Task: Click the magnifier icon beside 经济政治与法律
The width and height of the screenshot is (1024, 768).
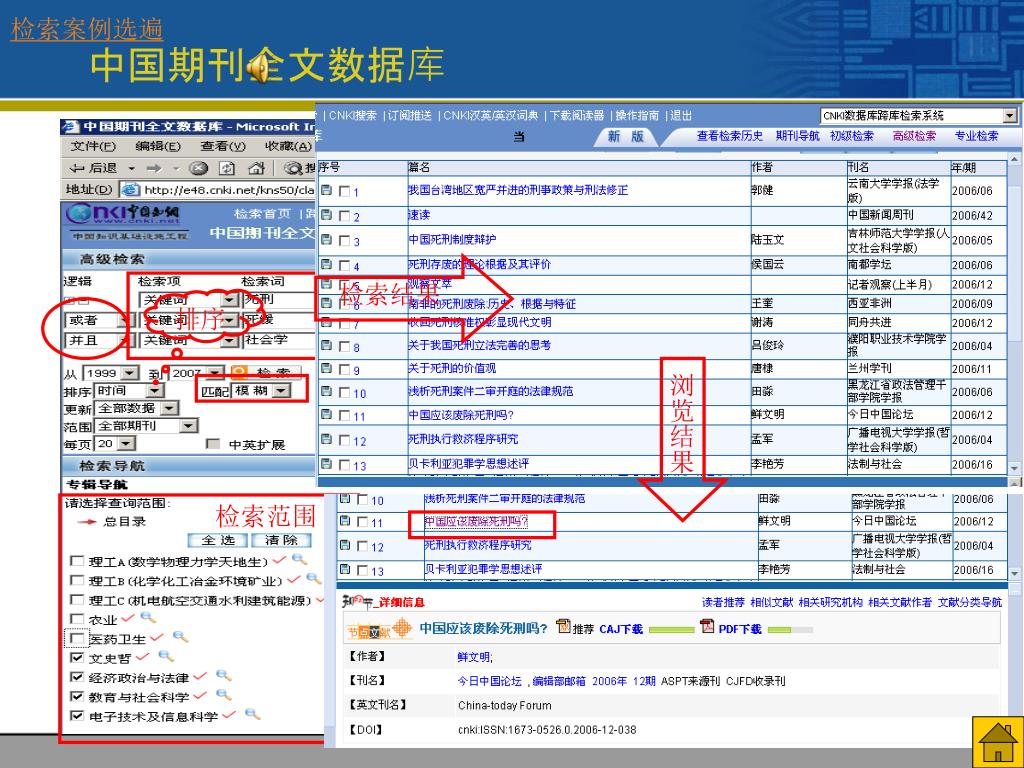Action: [x=223, y=676]
